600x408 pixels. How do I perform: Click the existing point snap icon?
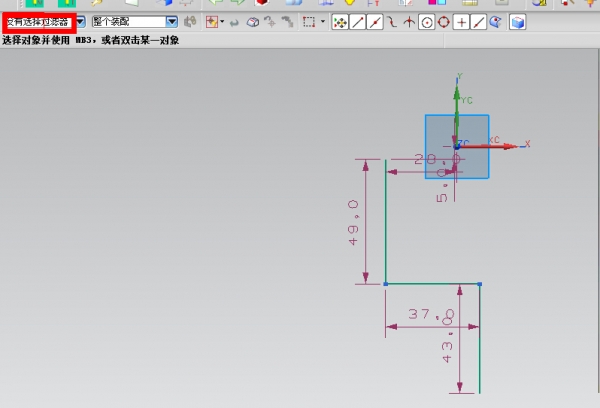pos(461,21)
